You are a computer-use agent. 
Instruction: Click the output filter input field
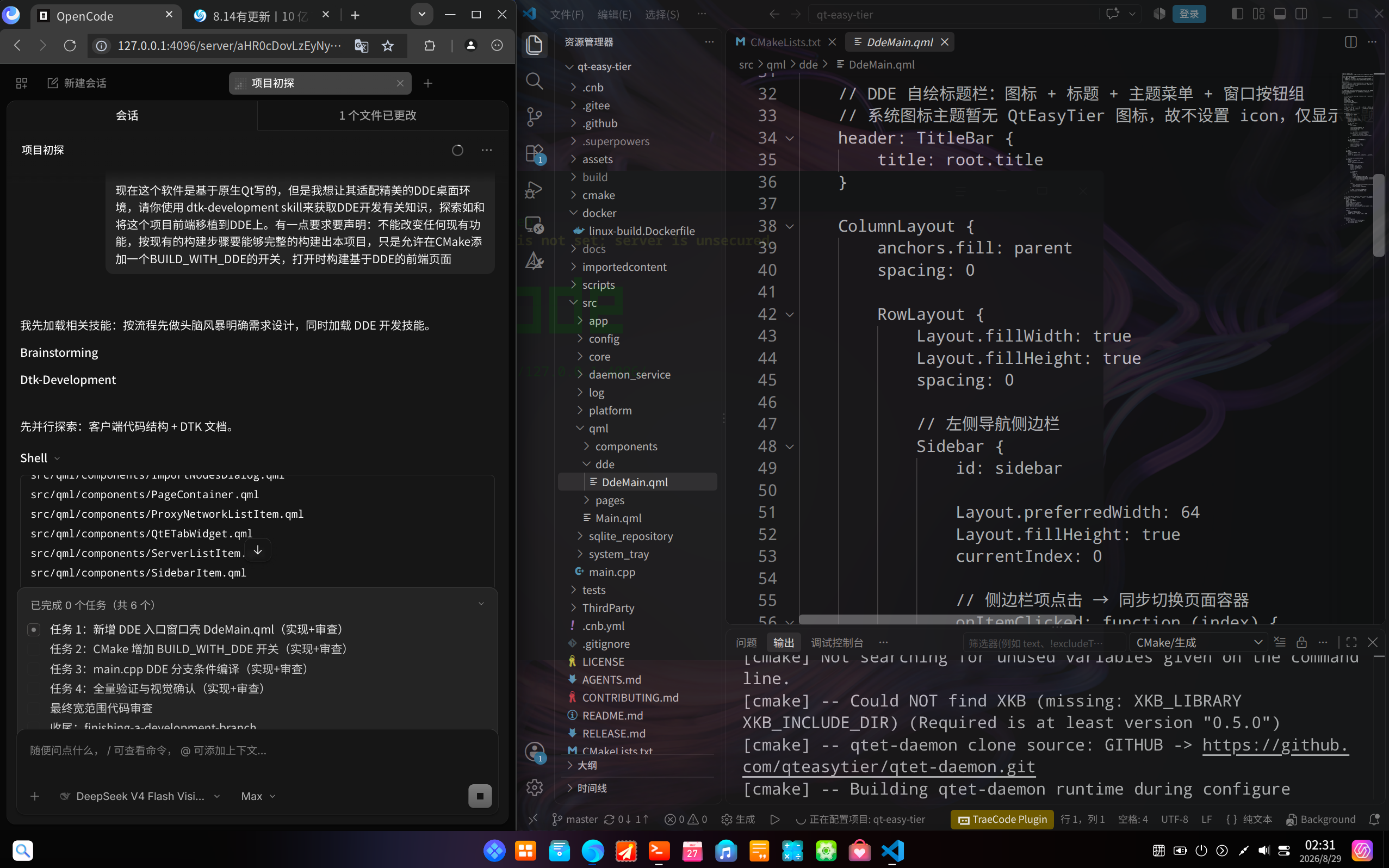[x=1044, y=643]
